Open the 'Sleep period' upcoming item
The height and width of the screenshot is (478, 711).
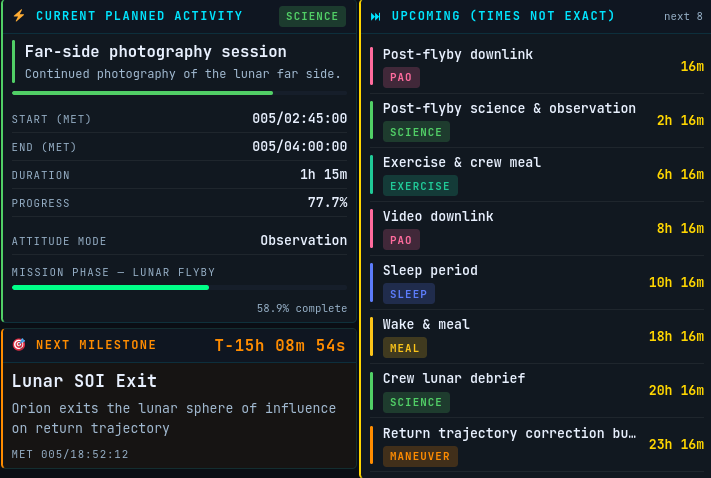point(537,283)
